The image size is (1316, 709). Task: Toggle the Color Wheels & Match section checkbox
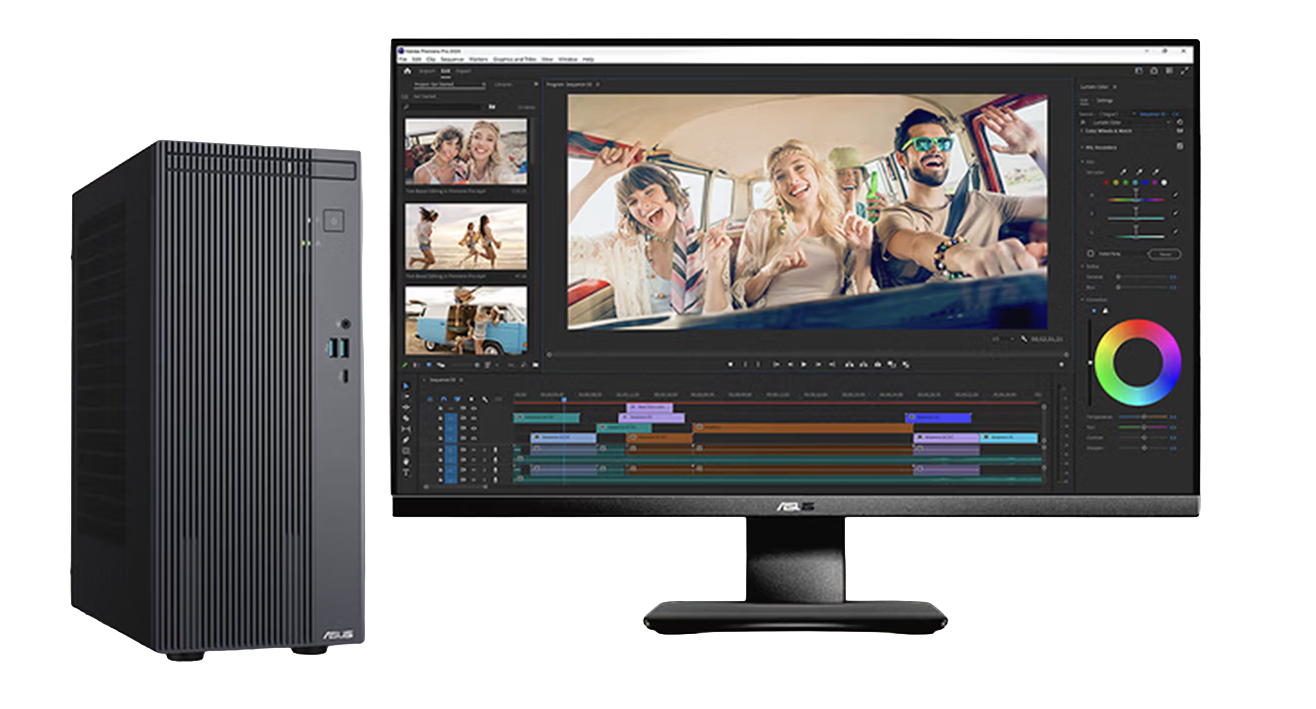tap(1180, 131)
